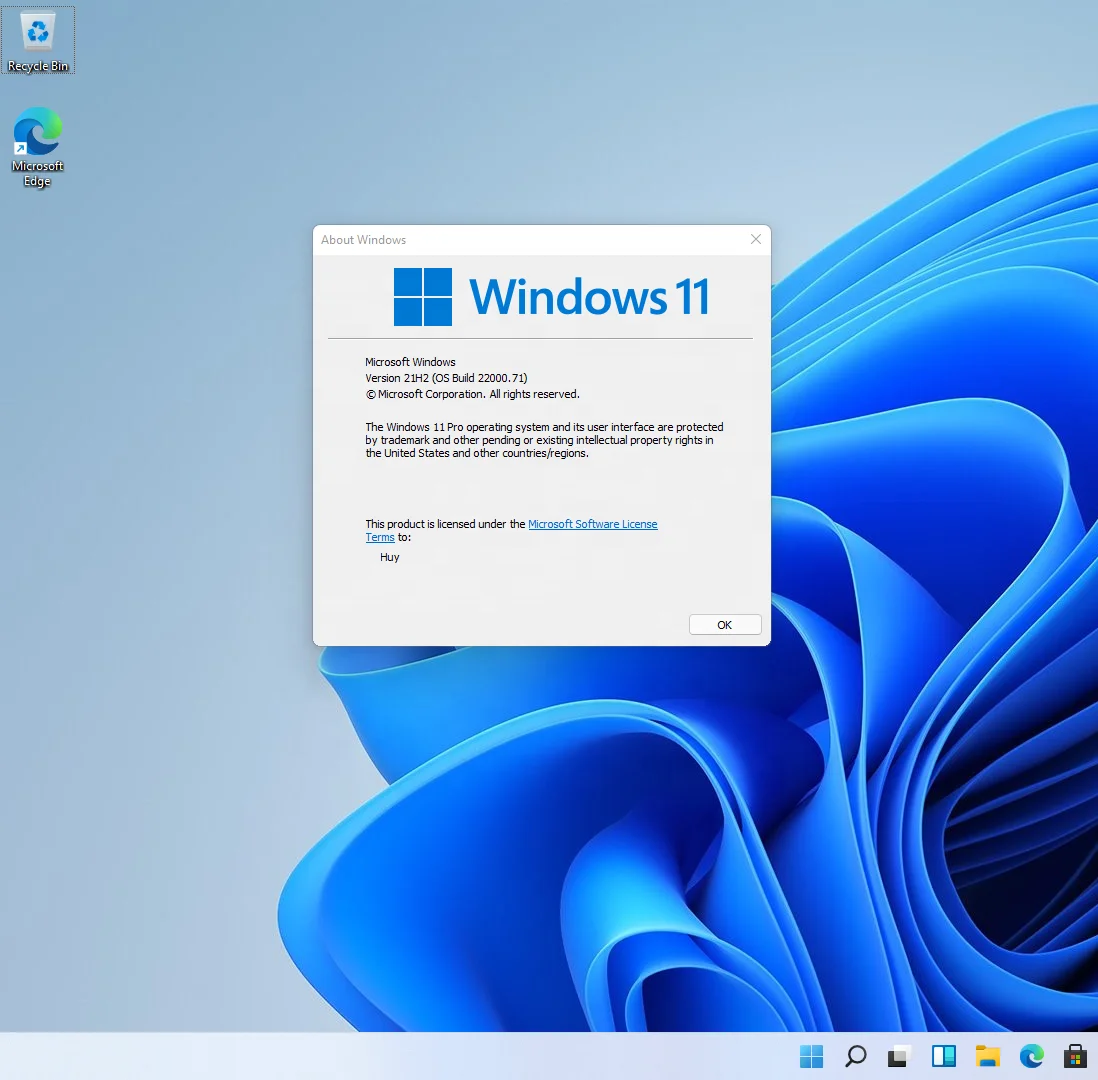Viewport: 1098px width, 1080px height.
Task: Click the Microsoft Corporation copyright line
Action: tap(473, 394)
